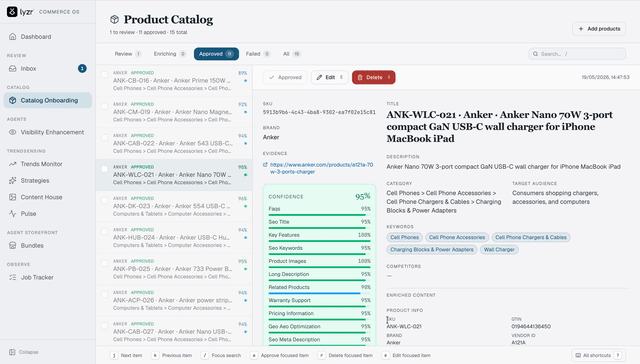Select Catalog Onboarding in the sidebar

click(48, 100)
